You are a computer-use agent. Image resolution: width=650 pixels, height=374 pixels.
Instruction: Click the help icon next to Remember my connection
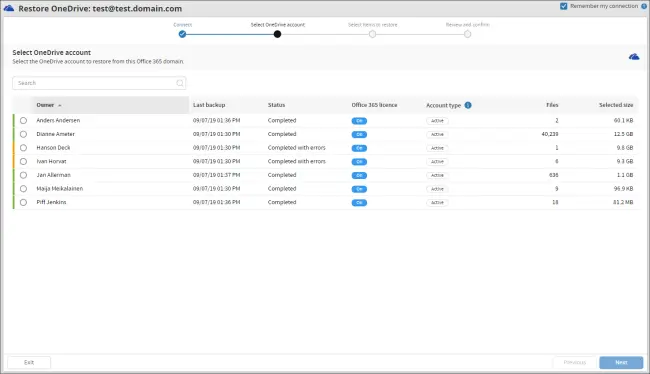coord(644,6)
